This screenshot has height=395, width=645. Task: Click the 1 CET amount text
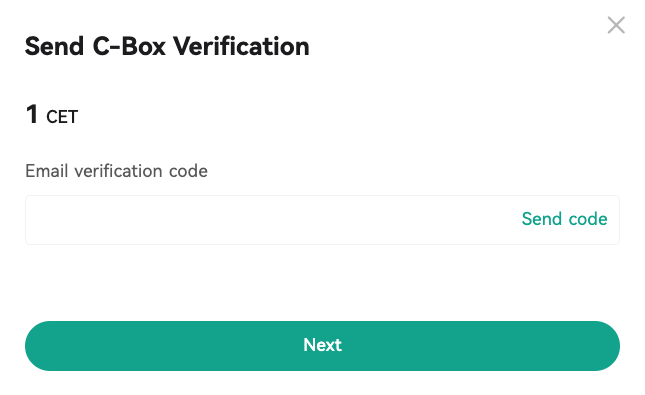(x=52, y=115)
